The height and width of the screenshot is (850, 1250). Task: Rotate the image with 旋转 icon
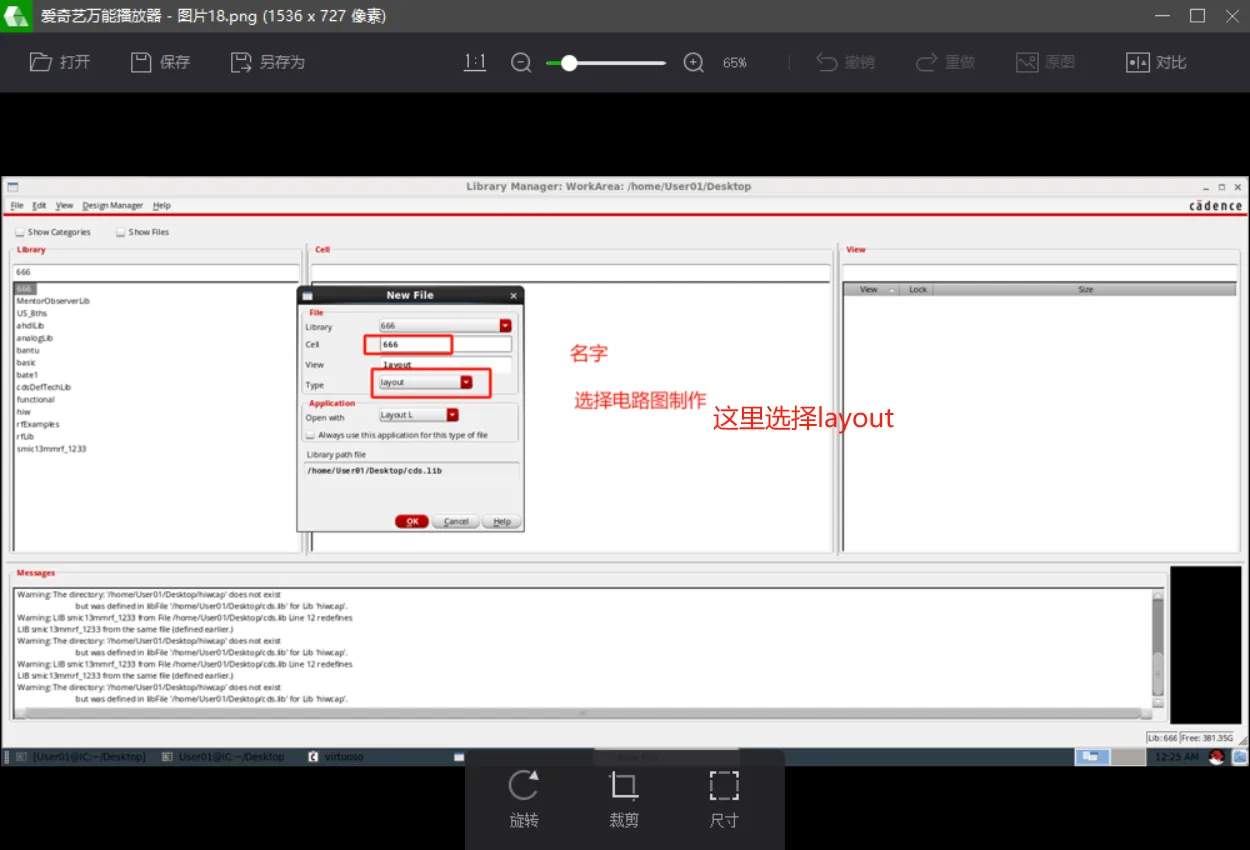point(524,786)
